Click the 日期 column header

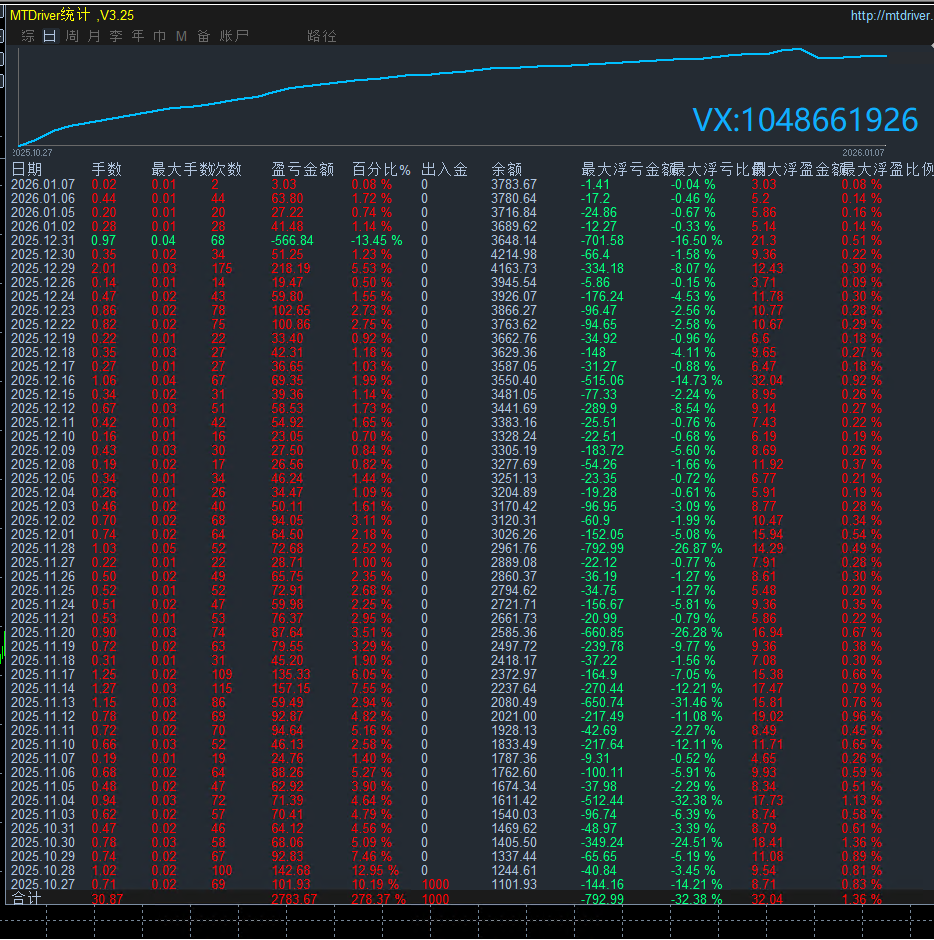[27, 170]
